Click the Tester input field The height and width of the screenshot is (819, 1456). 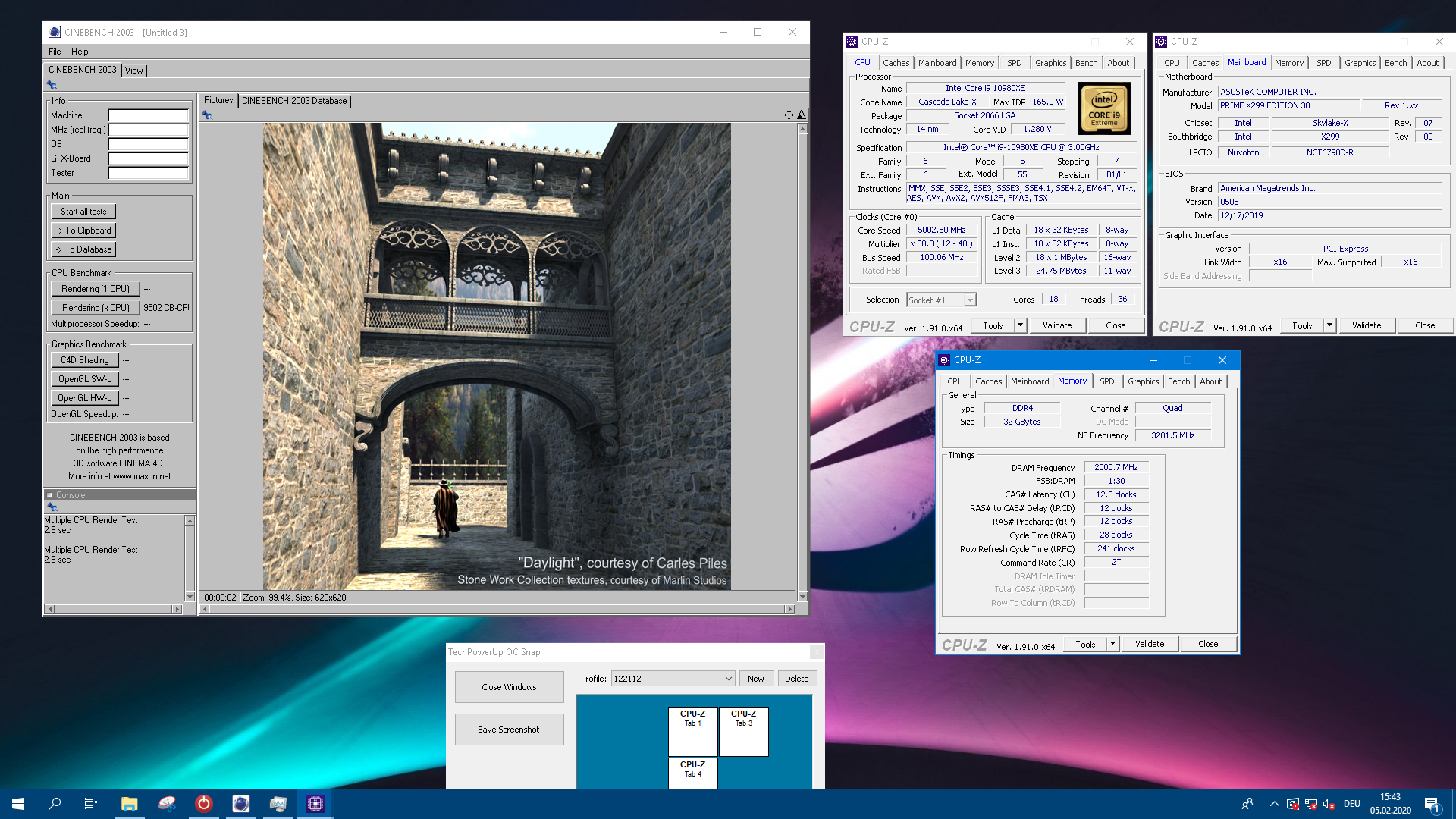tap(148, 173)
